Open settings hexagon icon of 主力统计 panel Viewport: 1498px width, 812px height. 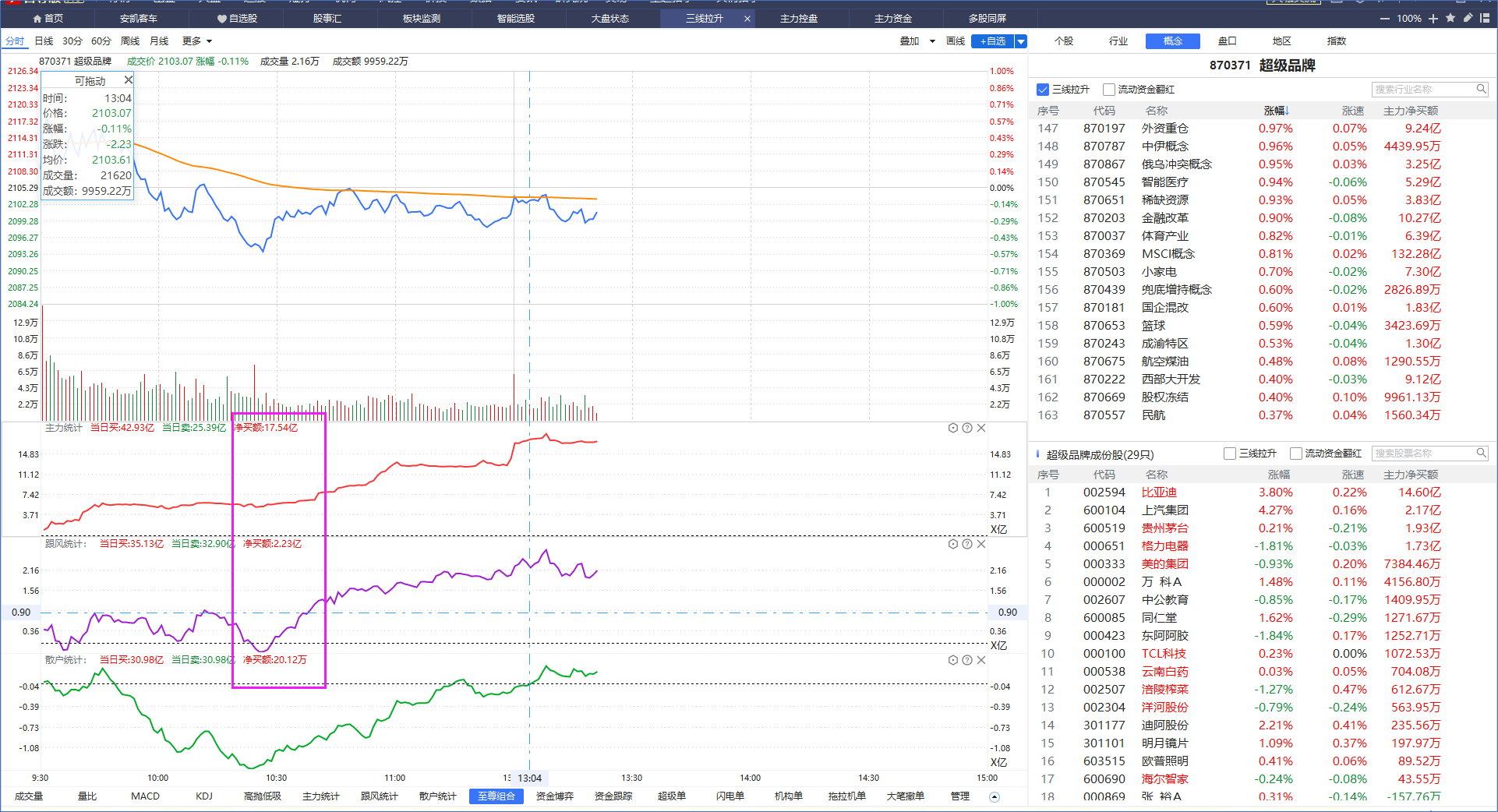(952, 428)
